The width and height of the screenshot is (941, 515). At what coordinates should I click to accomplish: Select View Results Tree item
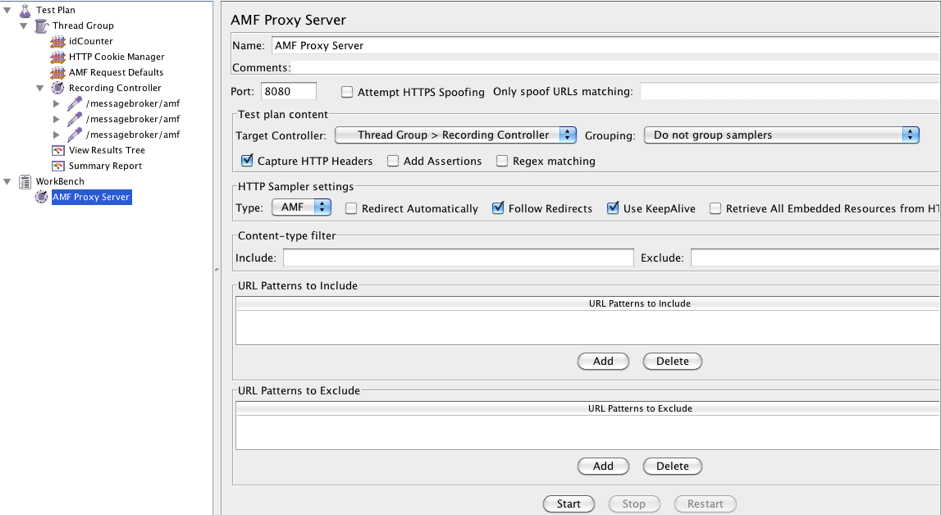pyautogui.click(x=107, y=151)
